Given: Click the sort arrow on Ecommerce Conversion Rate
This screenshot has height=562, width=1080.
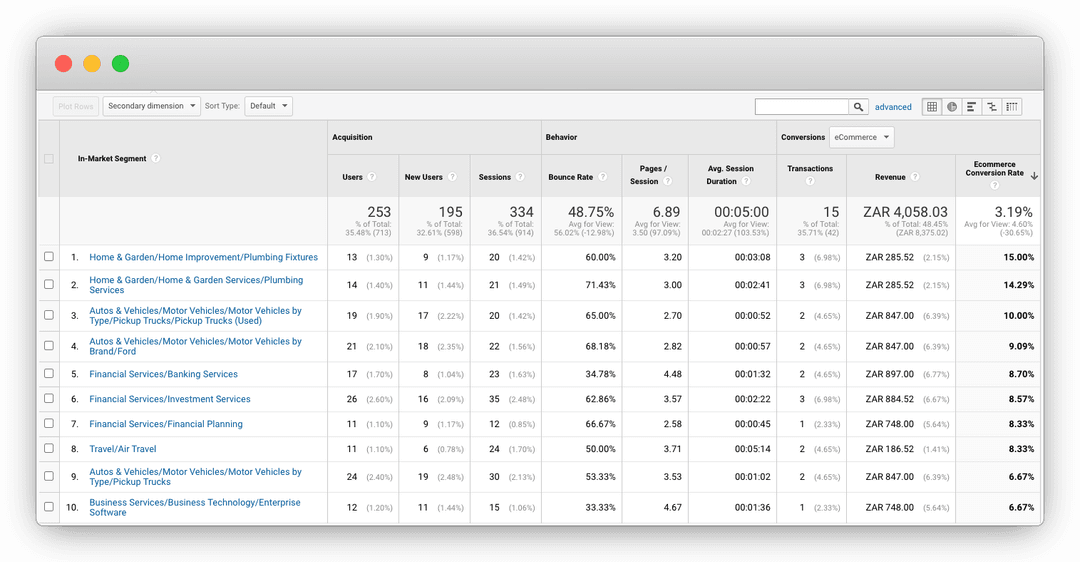Looking at the screenshot, I should tap(1034, 176).
